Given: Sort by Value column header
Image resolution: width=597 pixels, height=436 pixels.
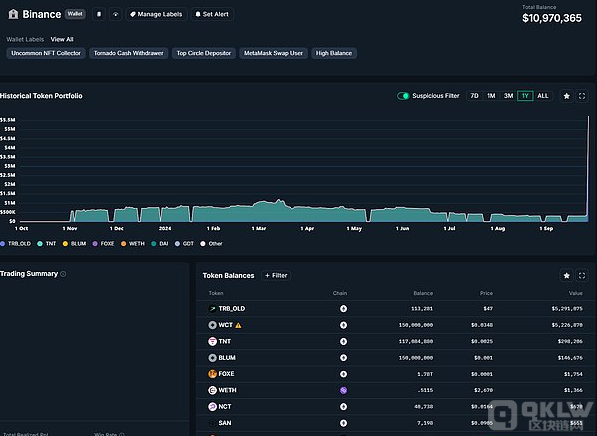Looking at the screenshot, I should [576, 293].
